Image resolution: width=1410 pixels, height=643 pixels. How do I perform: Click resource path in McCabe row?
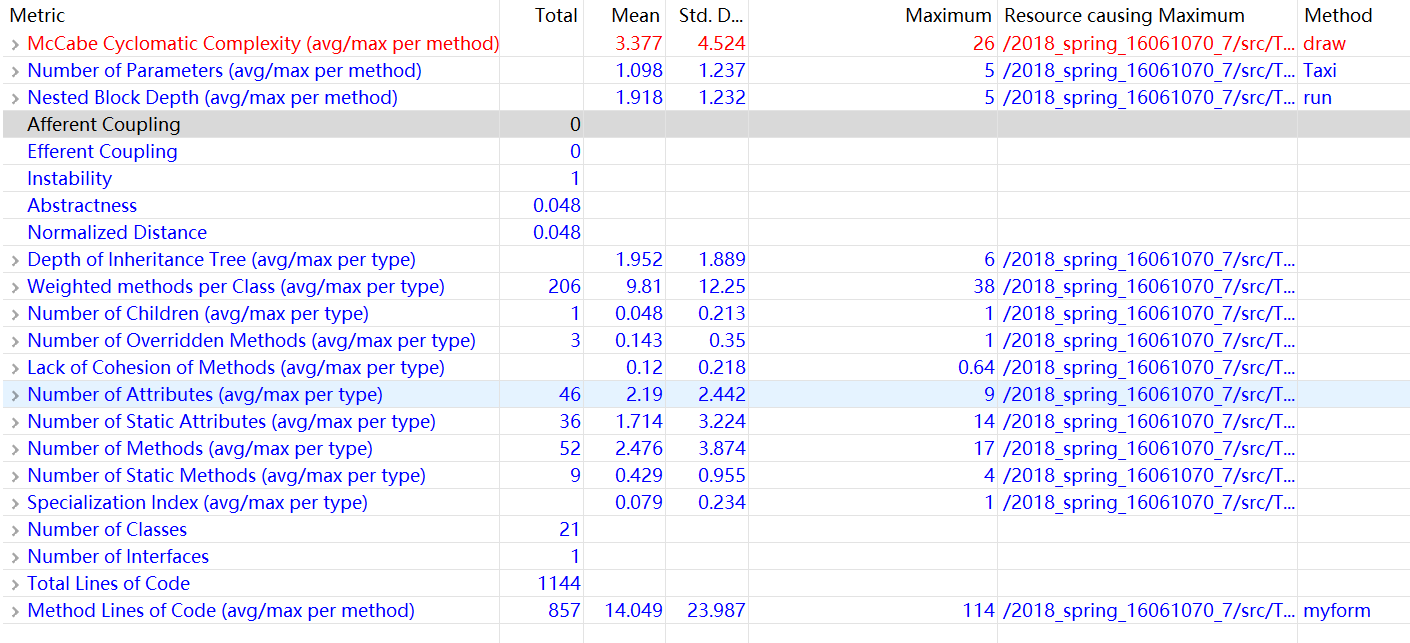click(x=1149, y=44)
